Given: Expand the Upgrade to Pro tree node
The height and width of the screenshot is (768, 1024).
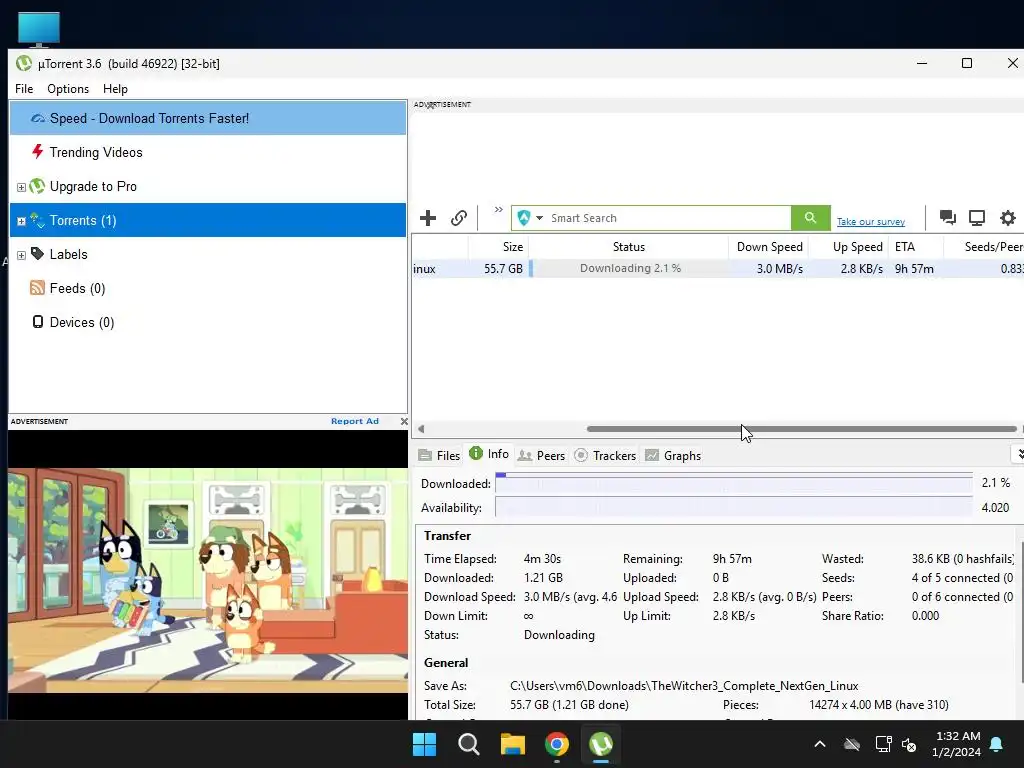Looking at the screenshot, I should click(x=21, y=187).
